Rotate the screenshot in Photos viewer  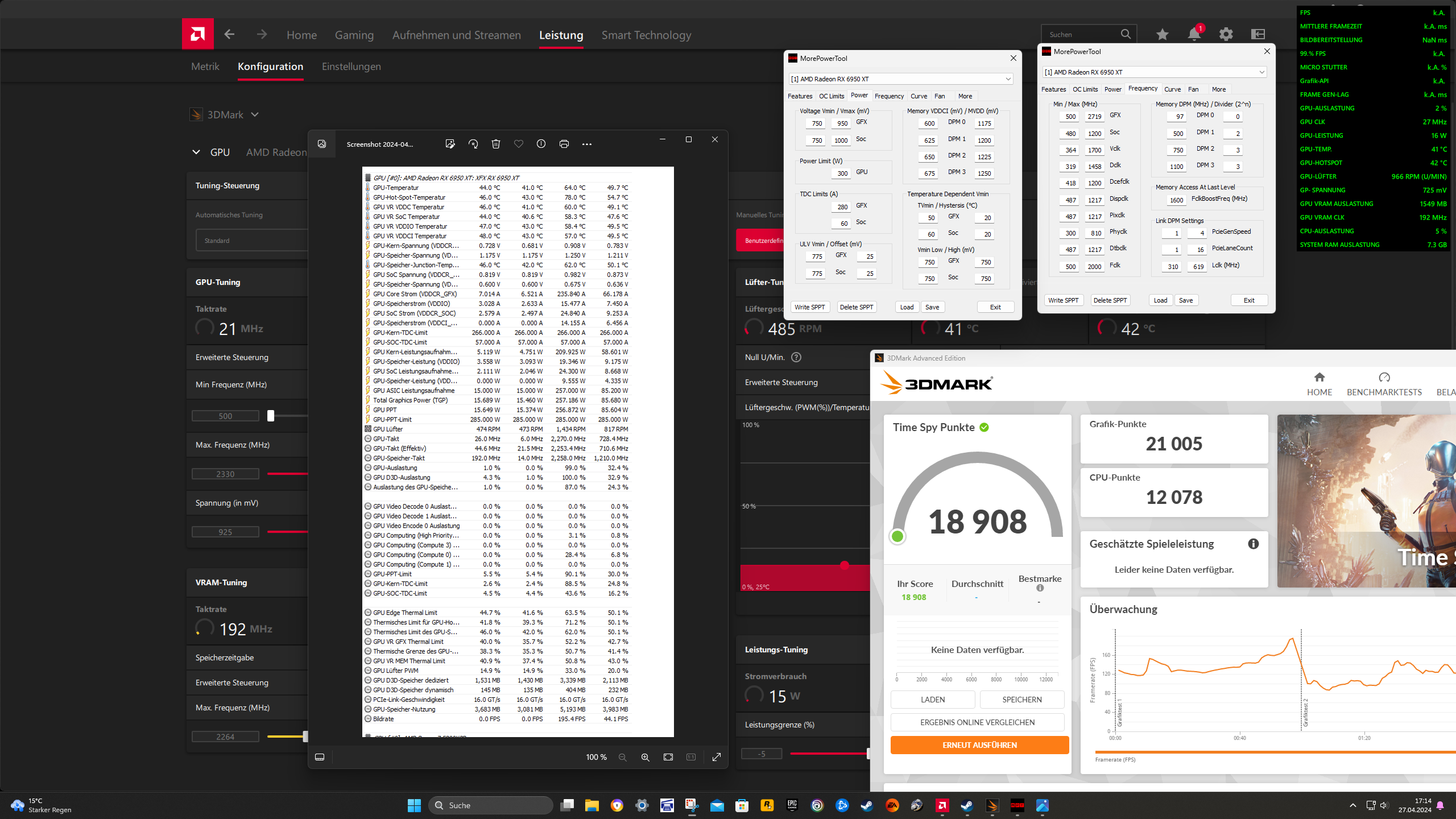(473, 144)
